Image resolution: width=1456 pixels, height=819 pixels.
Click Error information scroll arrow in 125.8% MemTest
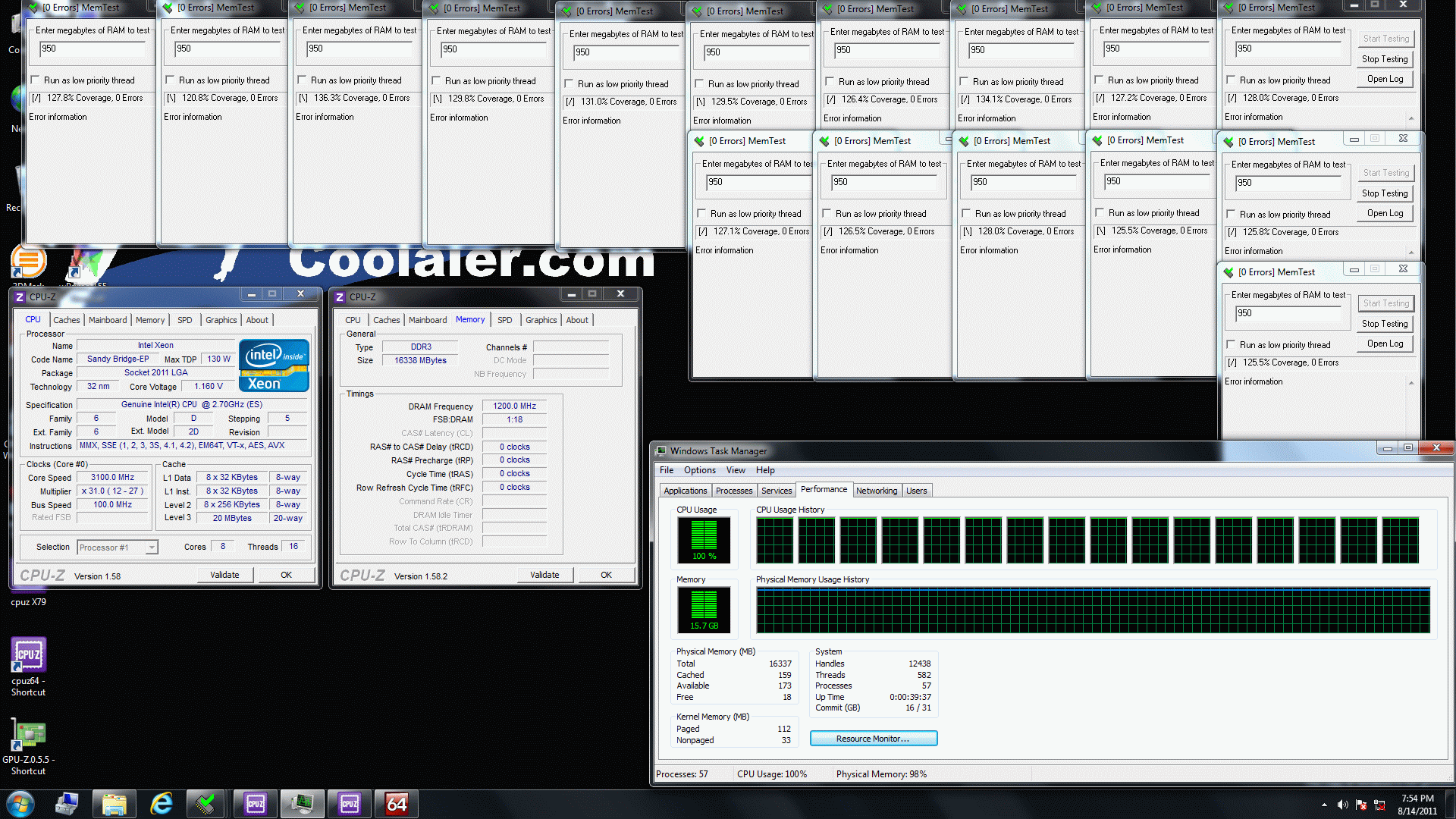tap(1411, 252)
